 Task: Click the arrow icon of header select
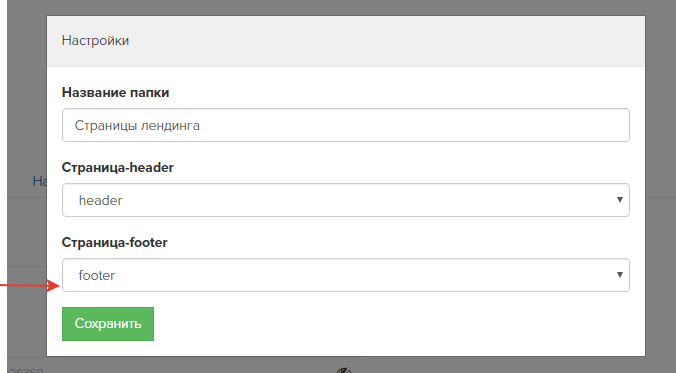[620, 200]
